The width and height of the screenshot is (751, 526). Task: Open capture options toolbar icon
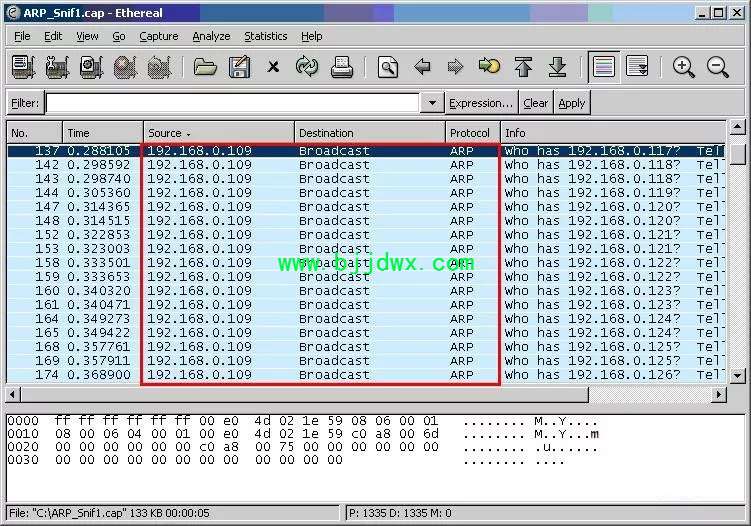click(57, 67)
